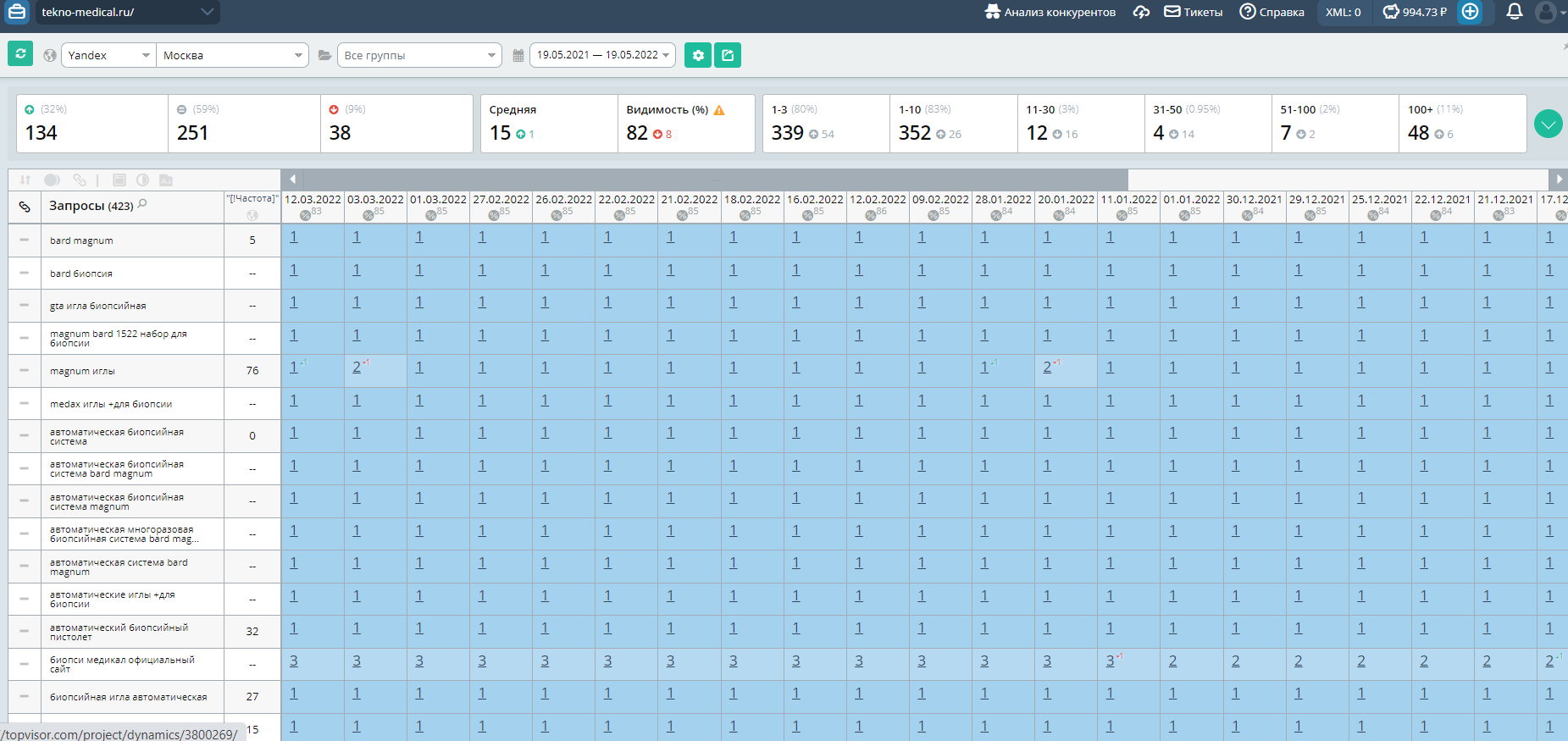The image size is (1568, 741).
Task: Click the Запросы (423) column header
Action: click(x=91, y=206)
